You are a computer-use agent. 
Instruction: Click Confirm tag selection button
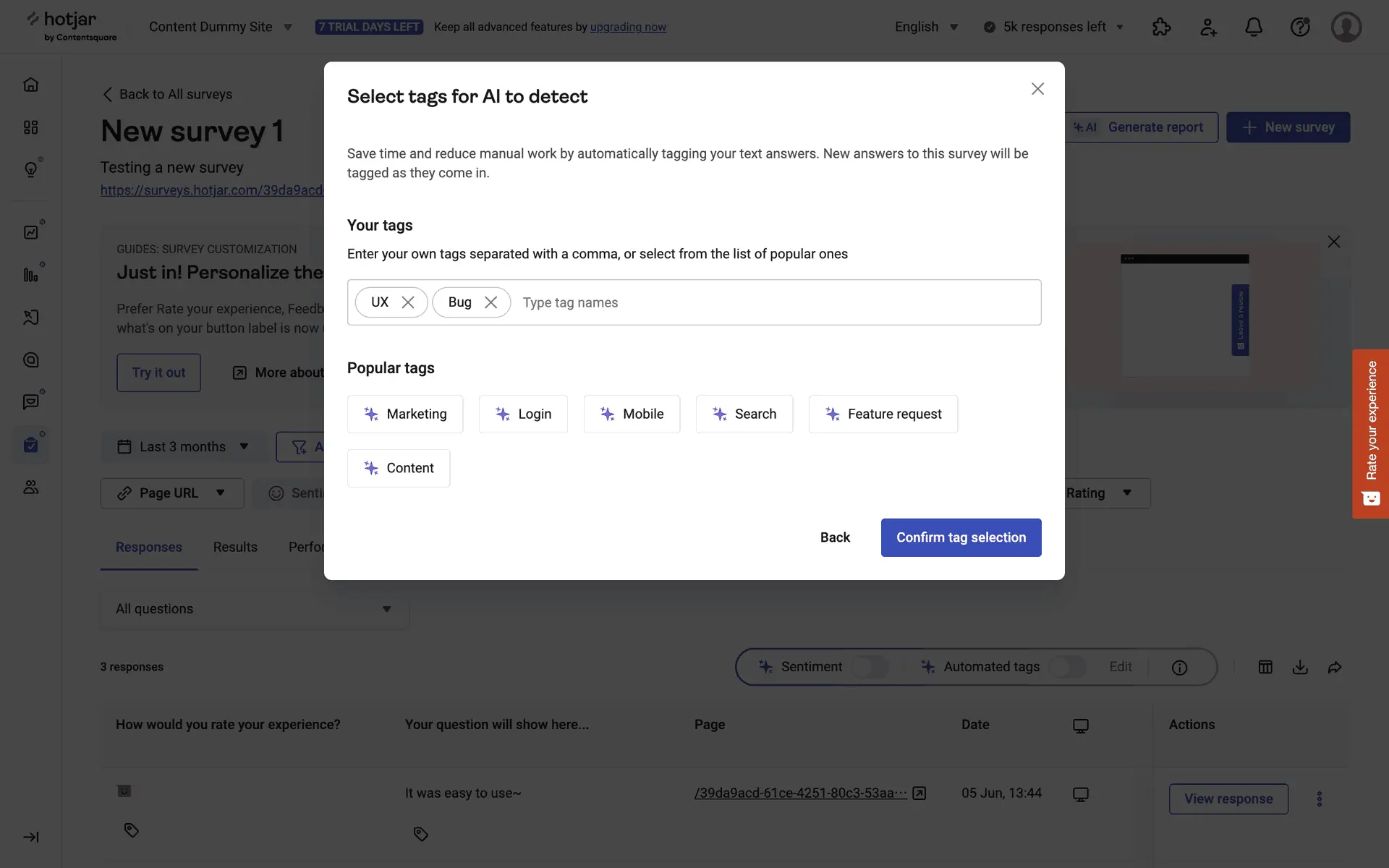[x=961, y=537]
